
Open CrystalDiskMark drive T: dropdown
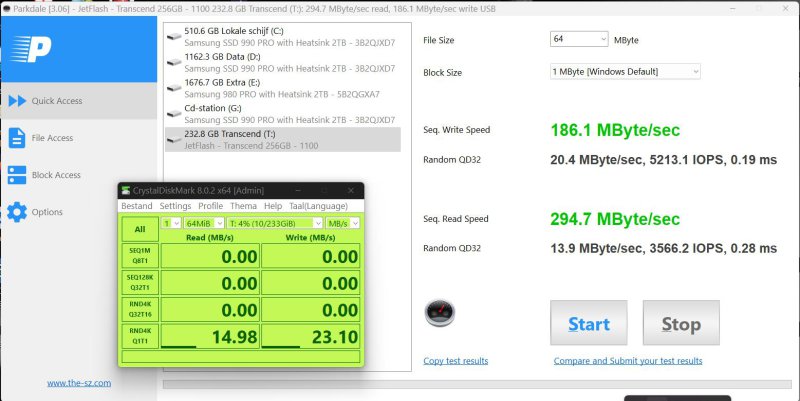(275, 223)
